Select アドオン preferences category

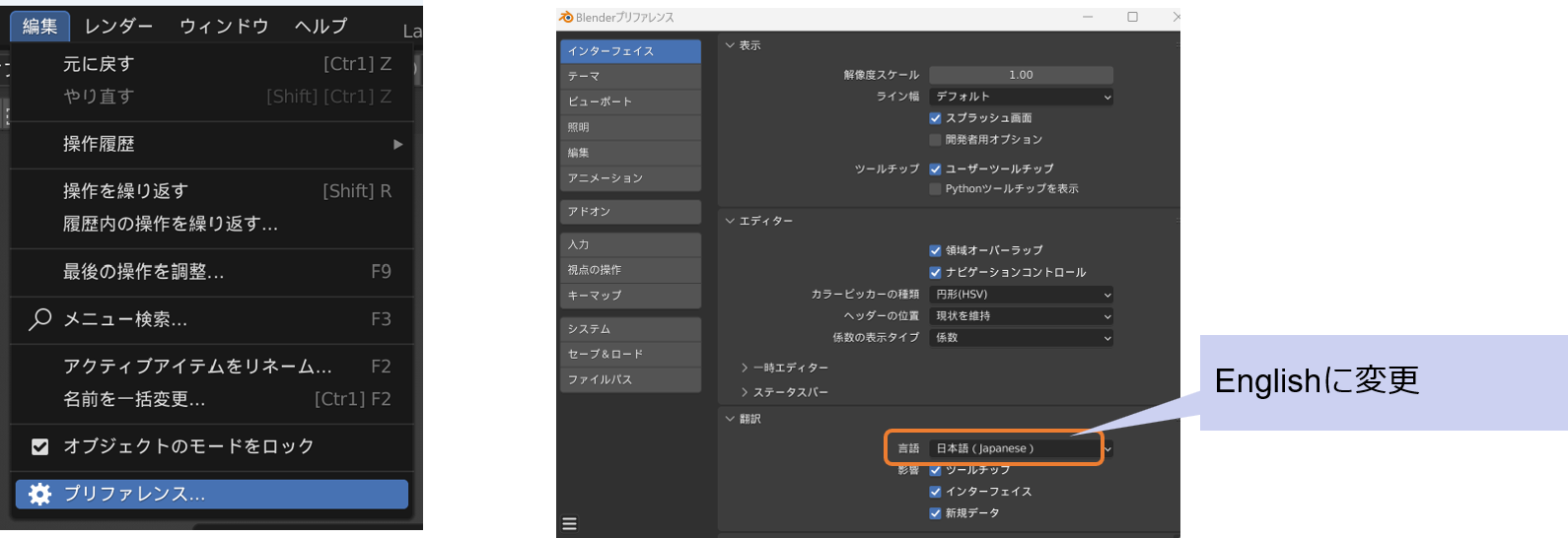click(631, 212)
